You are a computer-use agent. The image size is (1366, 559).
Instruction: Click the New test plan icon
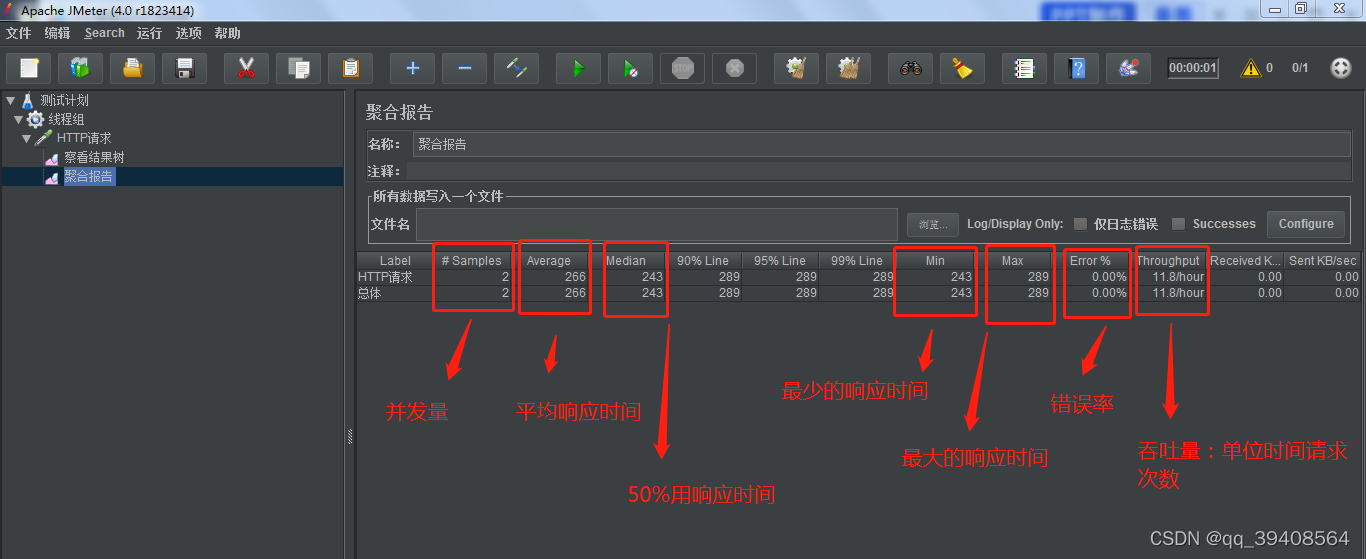[x=29, y=68]
